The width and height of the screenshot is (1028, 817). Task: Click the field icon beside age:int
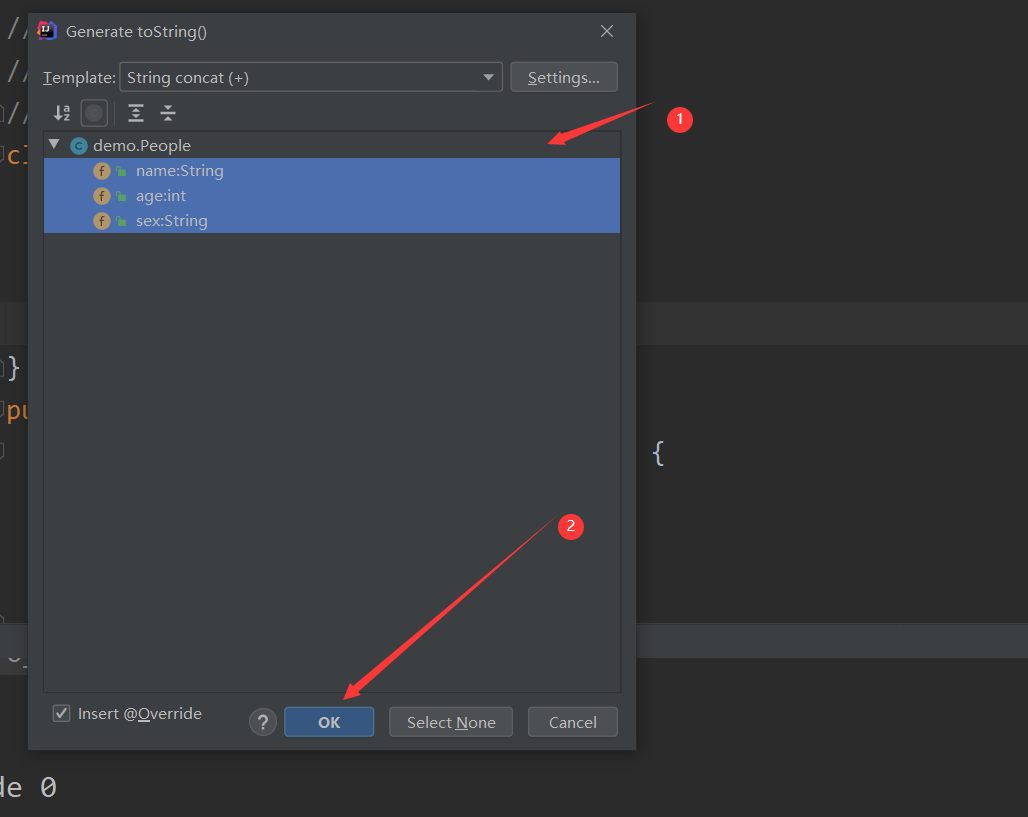point(102,196)
